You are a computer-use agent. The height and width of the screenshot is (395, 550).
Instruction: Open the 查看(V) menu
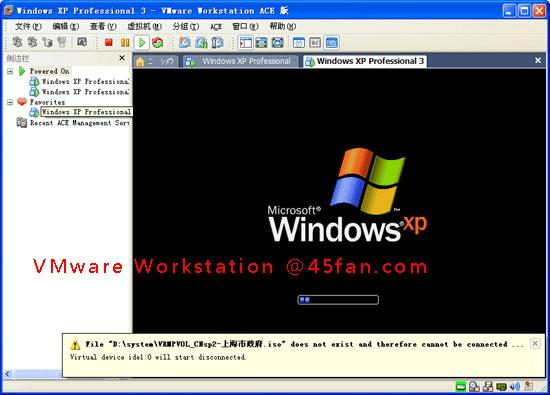pyautogui.click(x=103, y=26)
